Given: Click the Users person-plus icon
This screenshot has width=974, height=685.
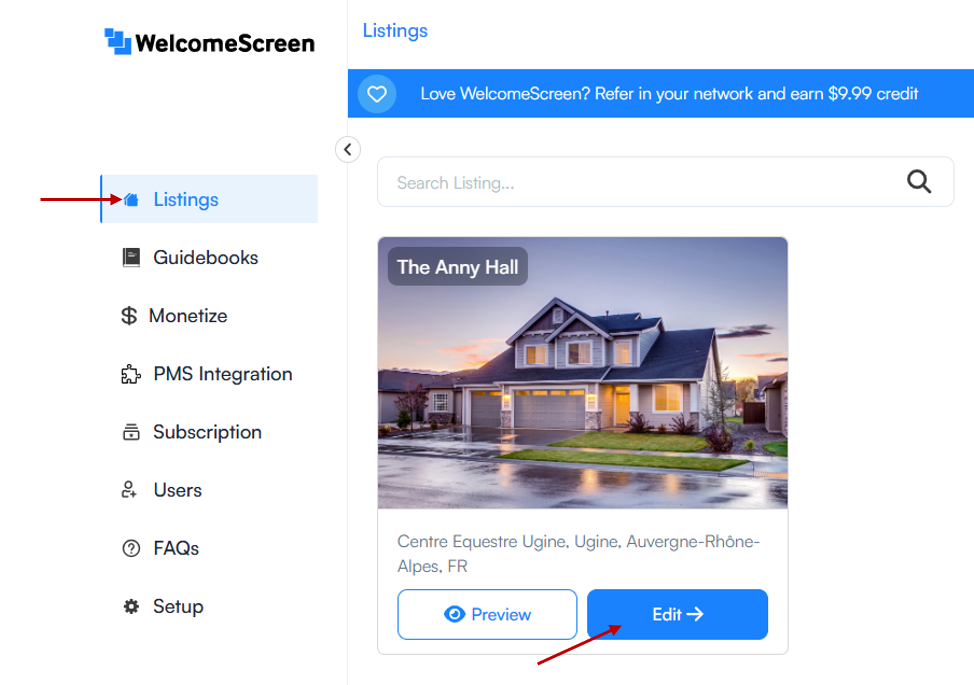Looking at the screenshot, I should [129, 489].
